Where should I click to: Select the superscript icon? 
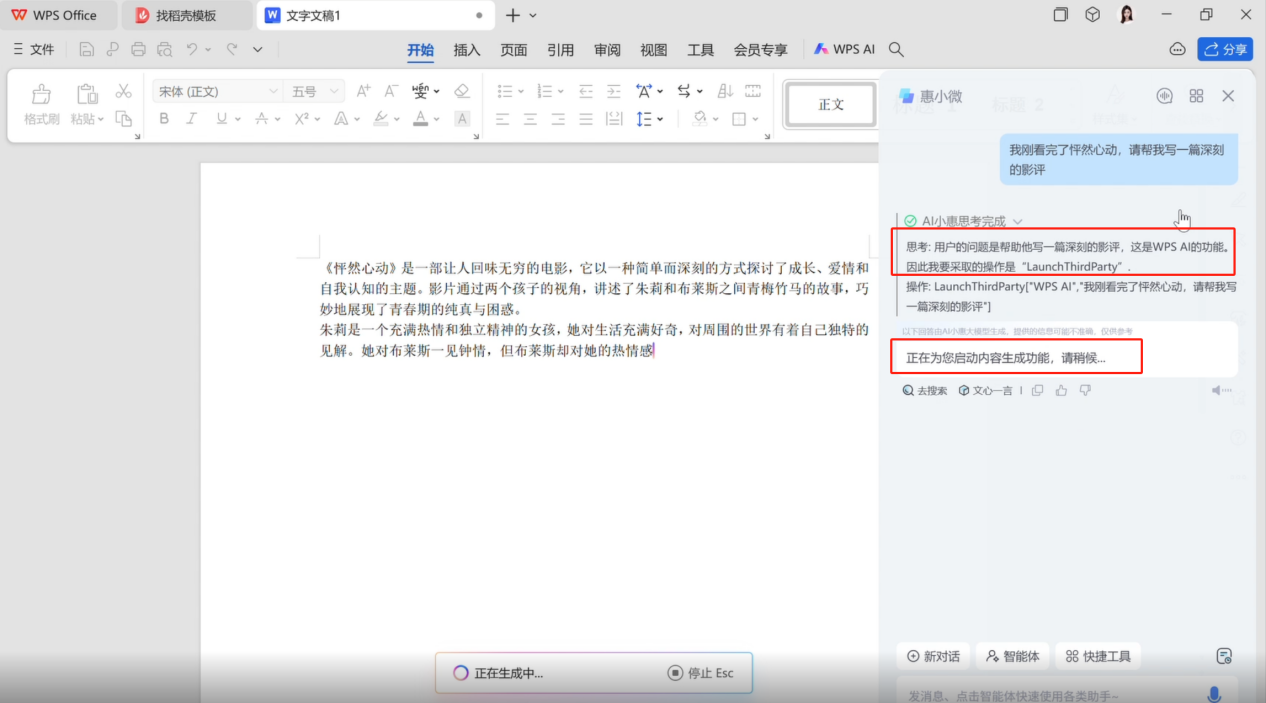[300, 118]
